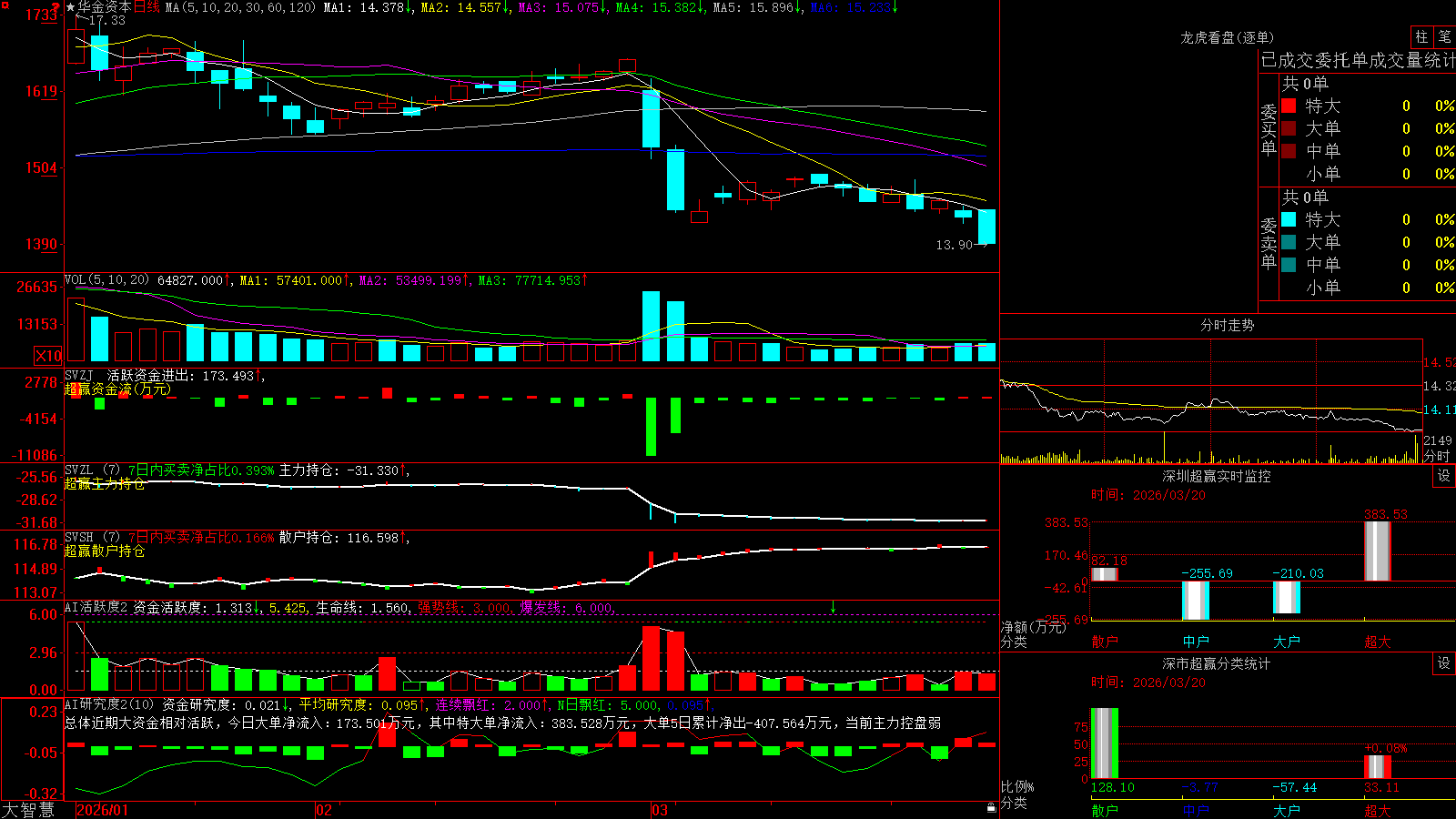Click the magenta MA3: 15.075 value
Screen dimensions: 1456x819
(x=561, y=7)
